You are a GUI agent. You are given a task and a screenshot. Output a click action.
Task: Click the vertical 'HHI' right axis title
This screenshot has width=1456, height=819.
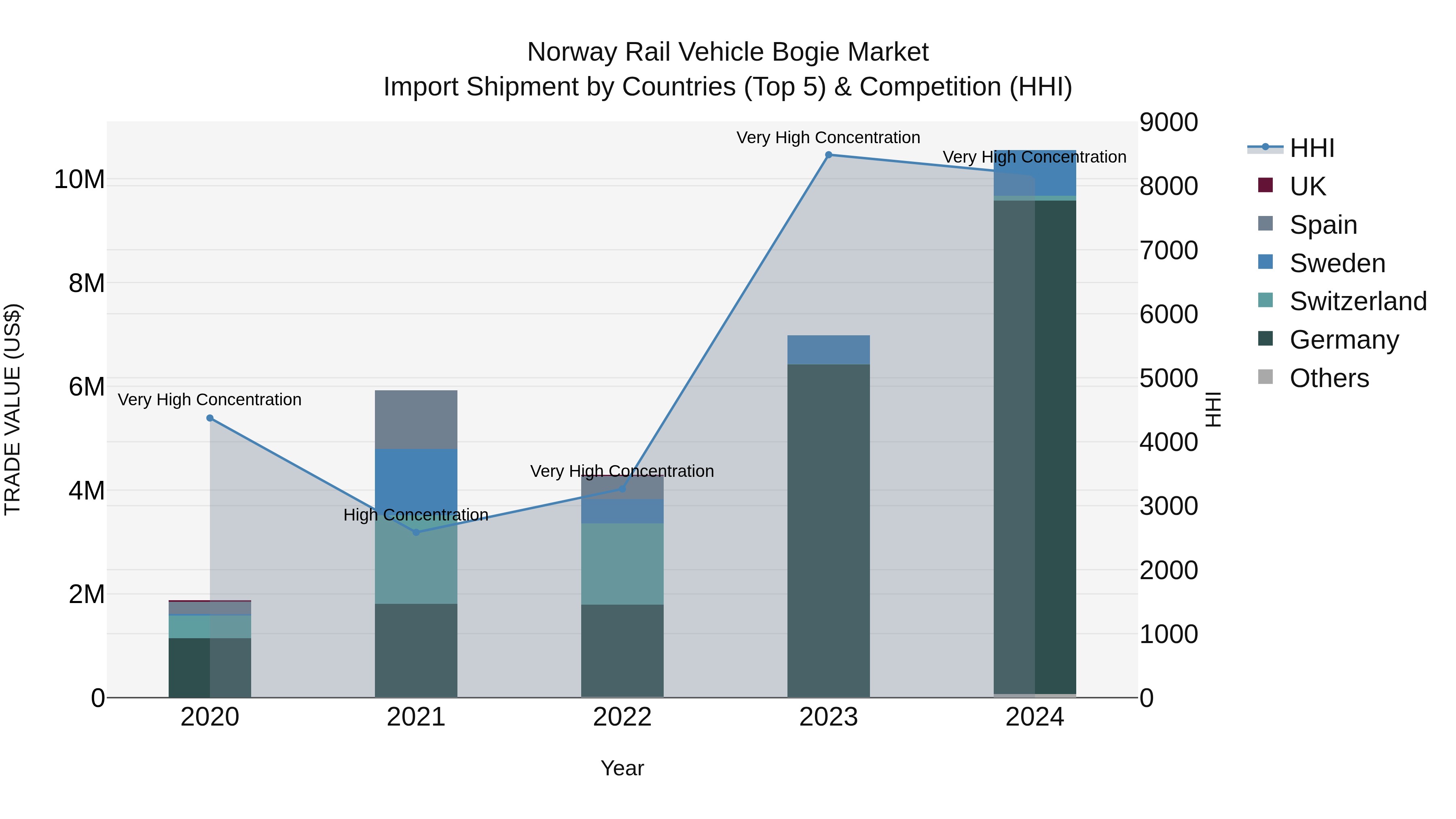[1213, 409]
